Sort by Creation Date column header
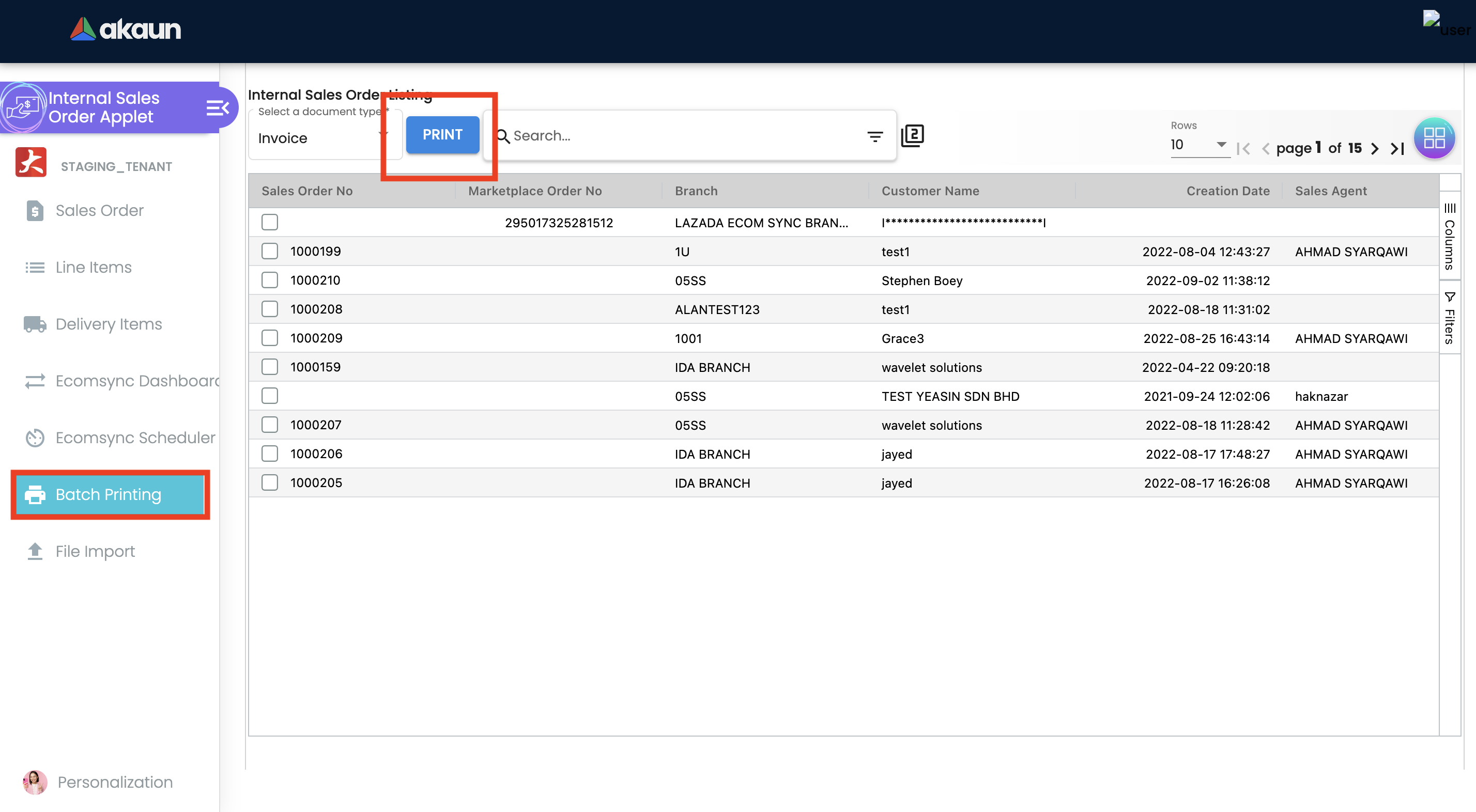Image resolution: width=1476 pixels, height=812 pixels. (1227, 191)
